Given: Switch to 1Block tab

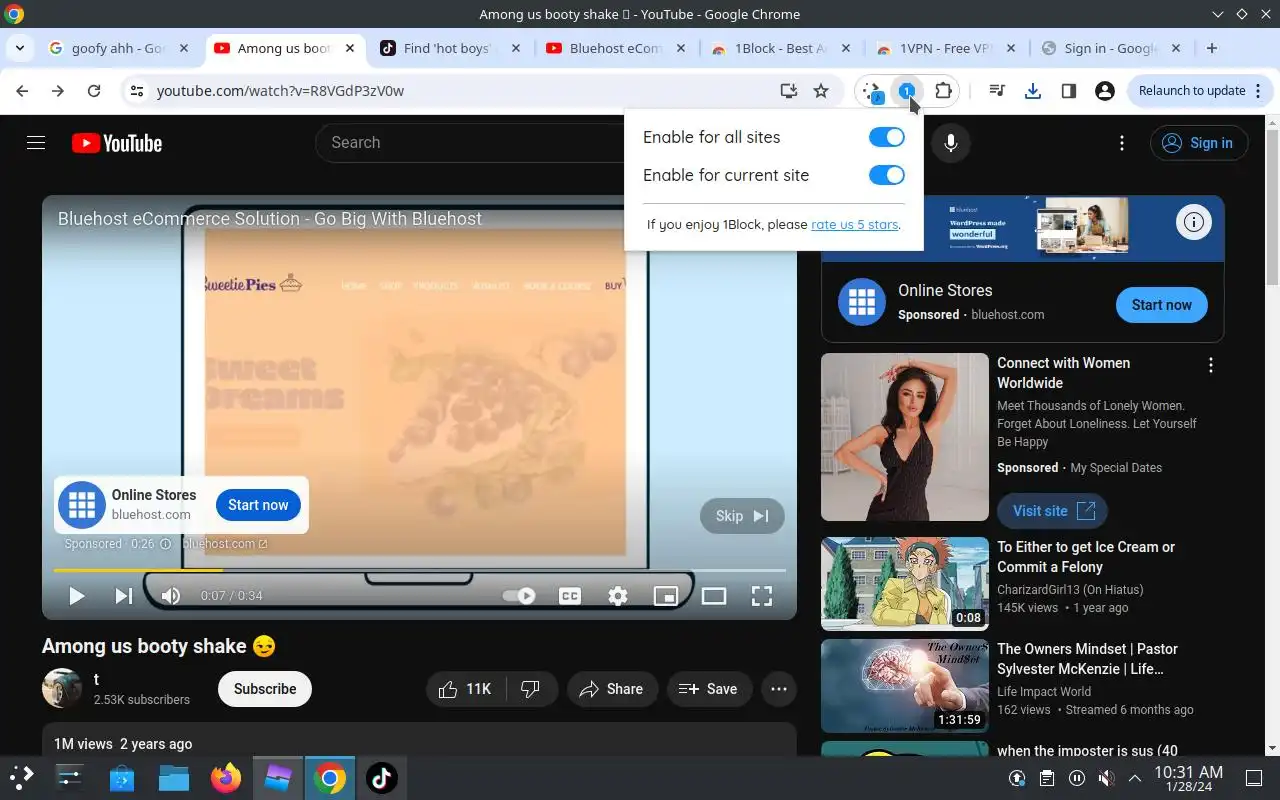Looking at the screenshot, I should 781,48.
